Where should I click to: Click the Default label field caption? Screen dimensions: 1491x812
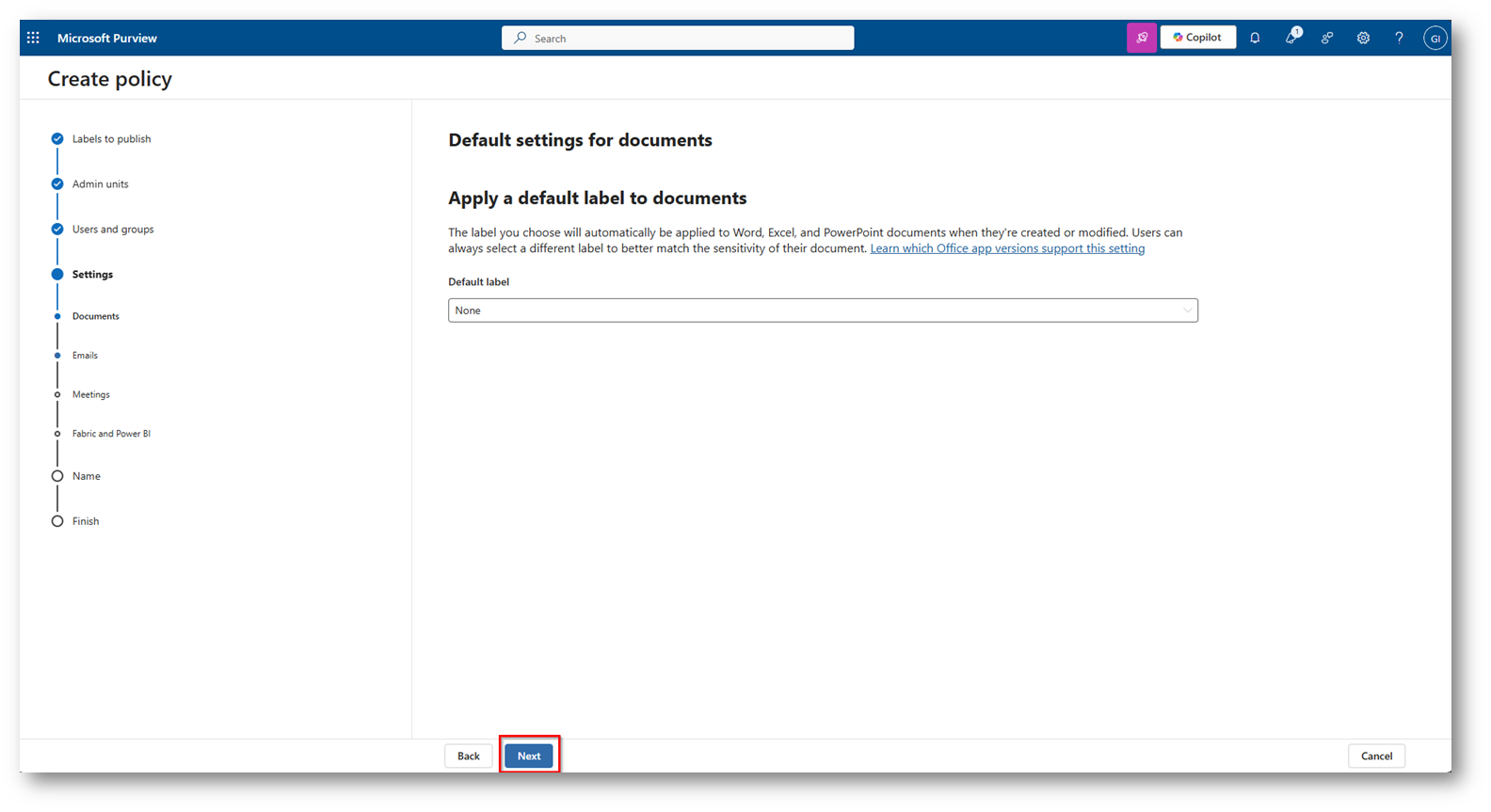tap(478, 281)
